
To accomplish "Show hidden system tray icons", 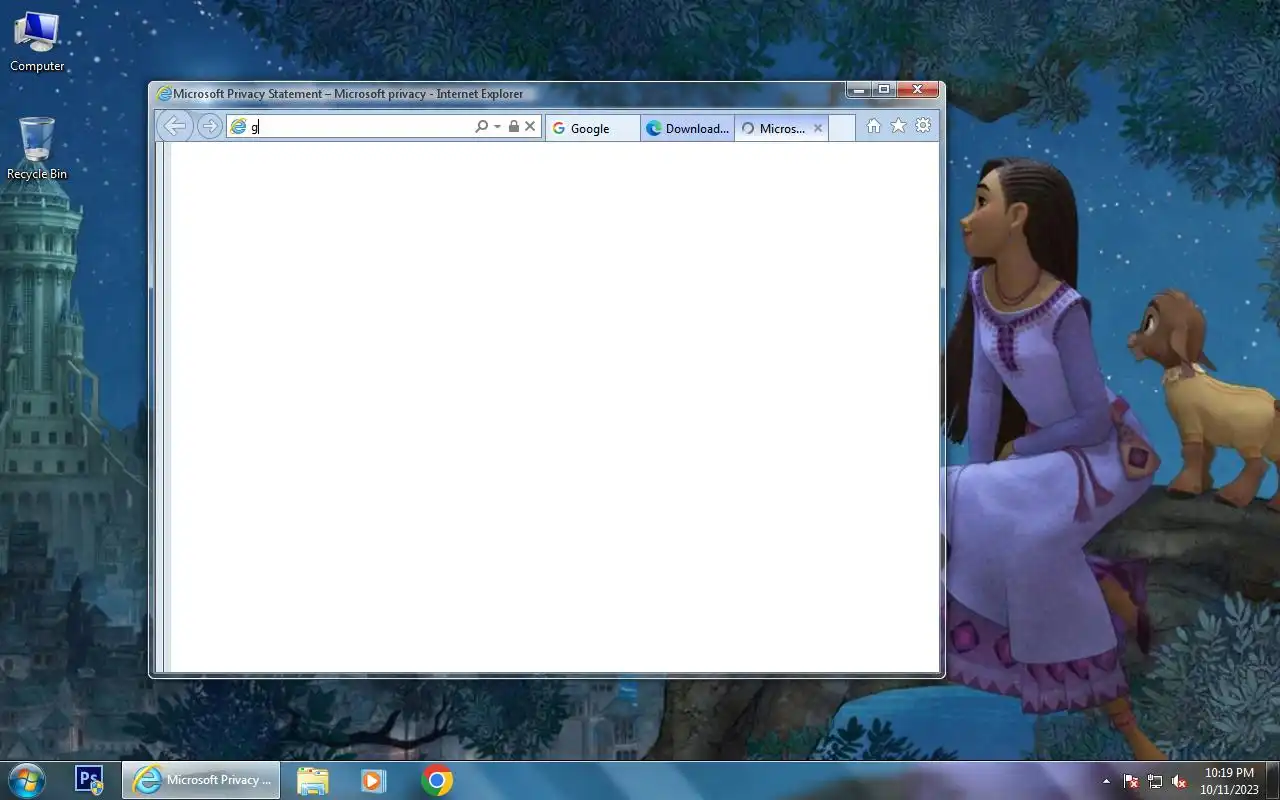I will (1106, 781).
